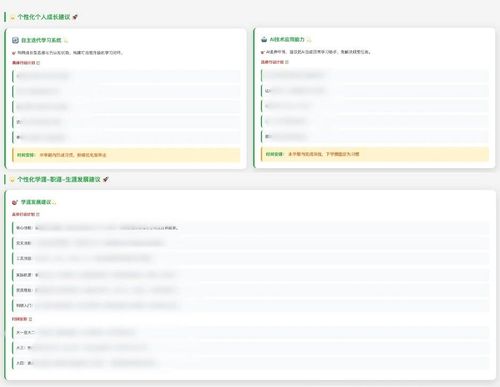Viewport: 500px width, 387px height.
Task: Click the 学涯发展建议 card title
Action: pyautogui.click(x=36, y=202)
